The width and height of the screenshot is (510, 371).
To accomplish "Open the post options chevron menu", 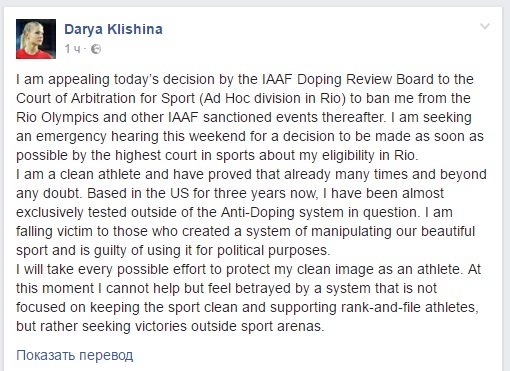I will tap(484, 26).
